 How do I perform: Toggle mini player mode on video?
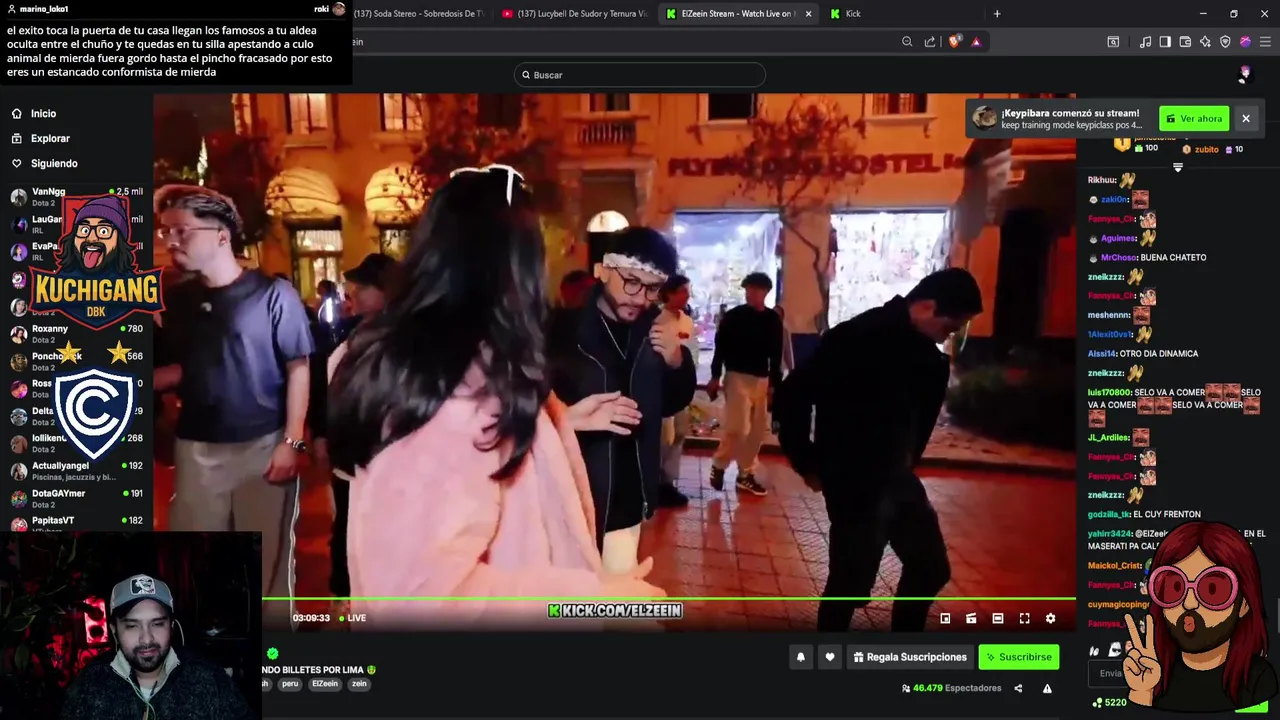[x=945, y=619]
